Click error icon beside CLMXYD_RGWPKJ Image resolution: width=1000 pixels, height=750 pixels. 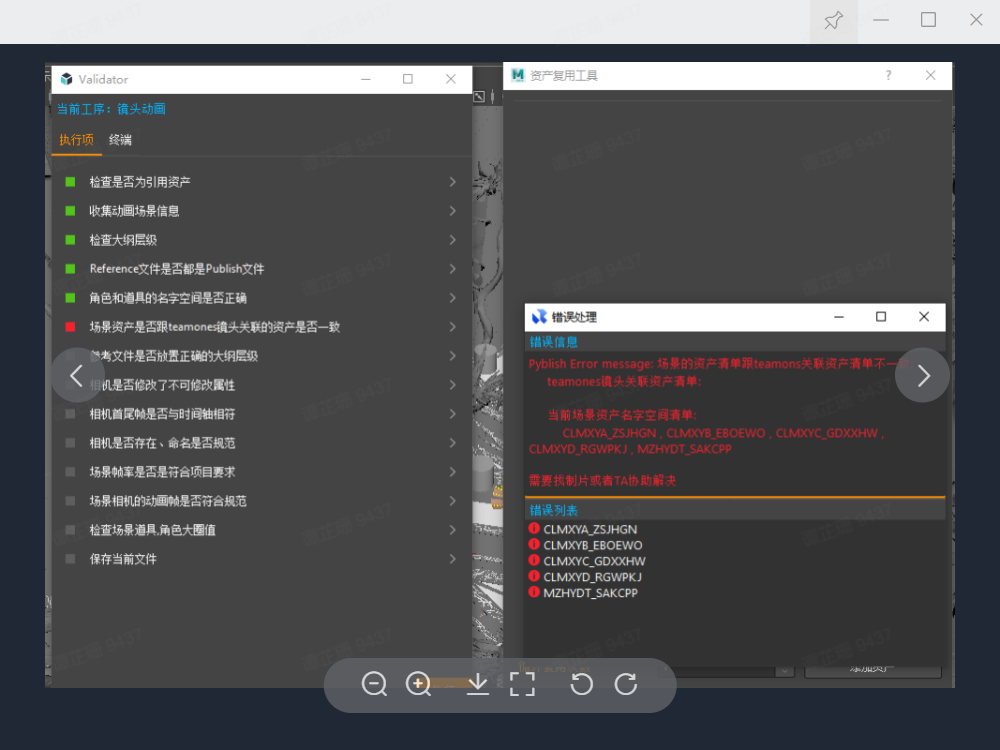[534, 576]
